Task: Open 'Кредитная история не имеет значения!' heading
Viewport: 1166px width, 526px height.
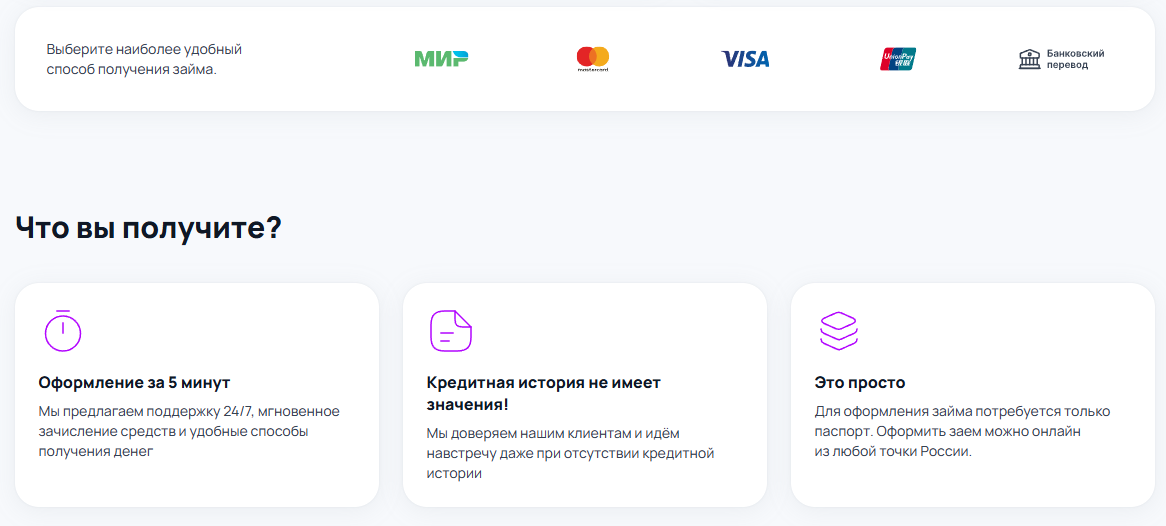Action: [543, 393]
